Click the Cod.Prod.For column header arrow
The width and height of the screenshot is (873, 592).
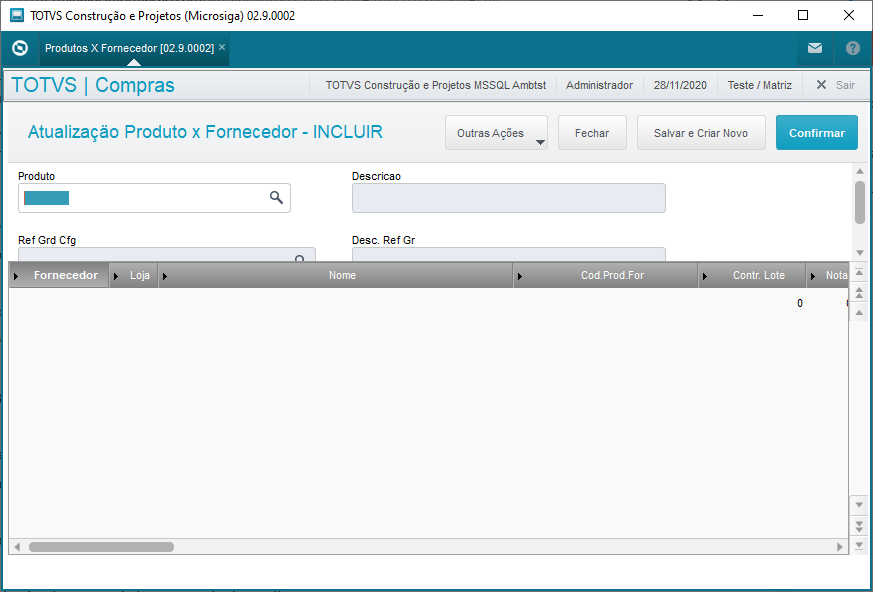coord(520,276)
